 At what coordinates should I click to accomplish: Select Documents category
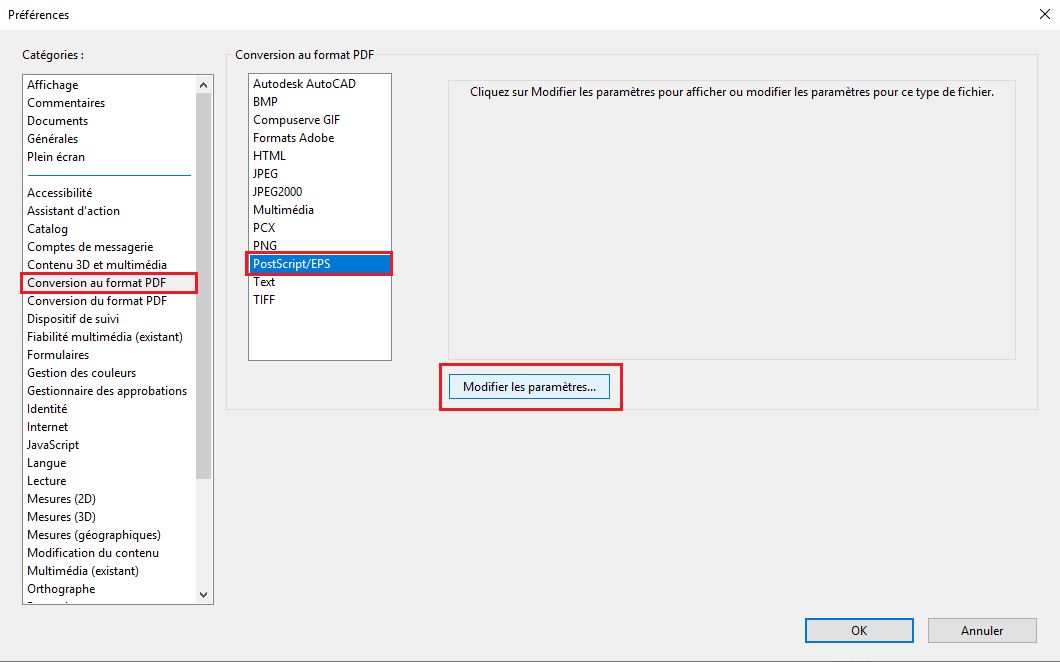click(57, 120)
